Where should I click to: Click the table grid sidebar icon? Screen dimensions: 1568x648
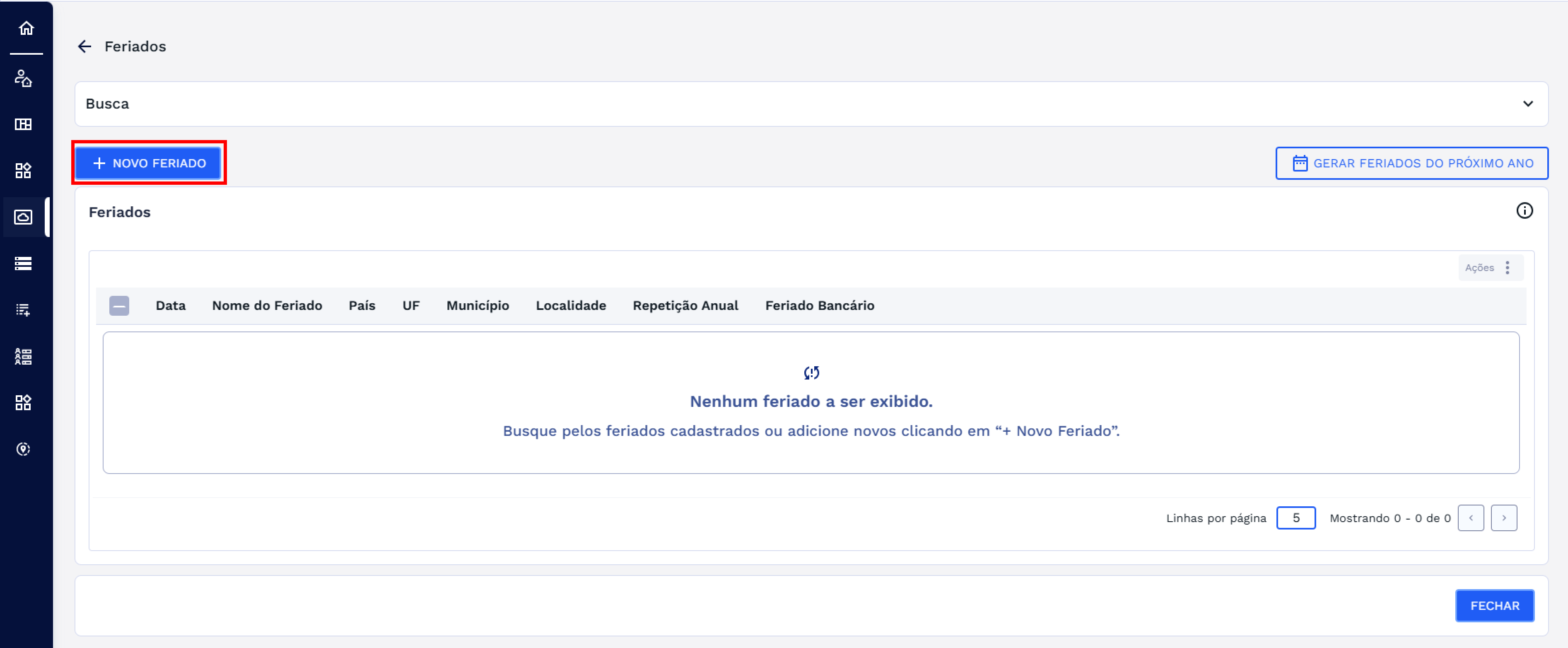tap(23, 124)
